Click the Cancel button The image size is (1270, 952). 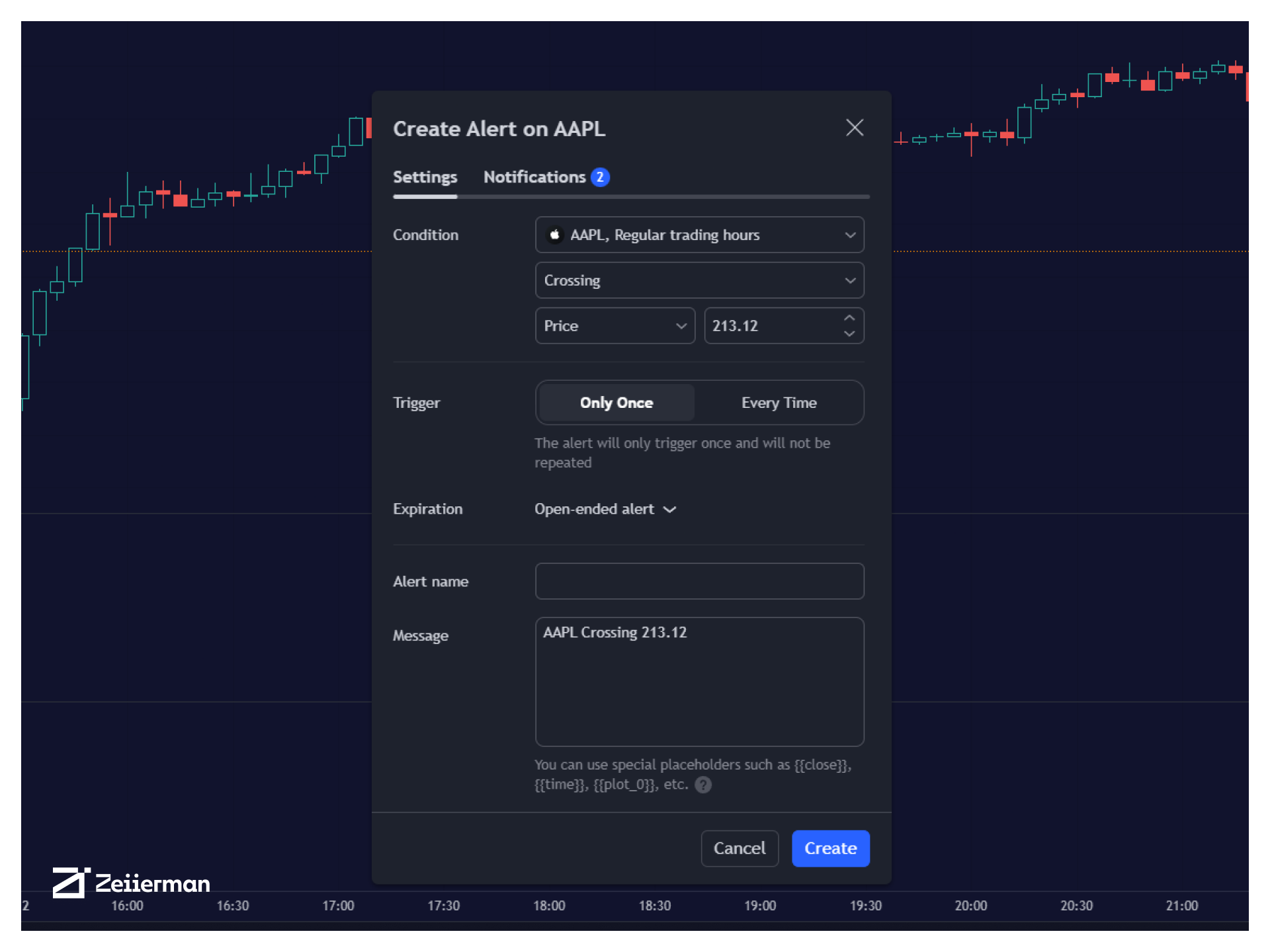click(740, 848)
